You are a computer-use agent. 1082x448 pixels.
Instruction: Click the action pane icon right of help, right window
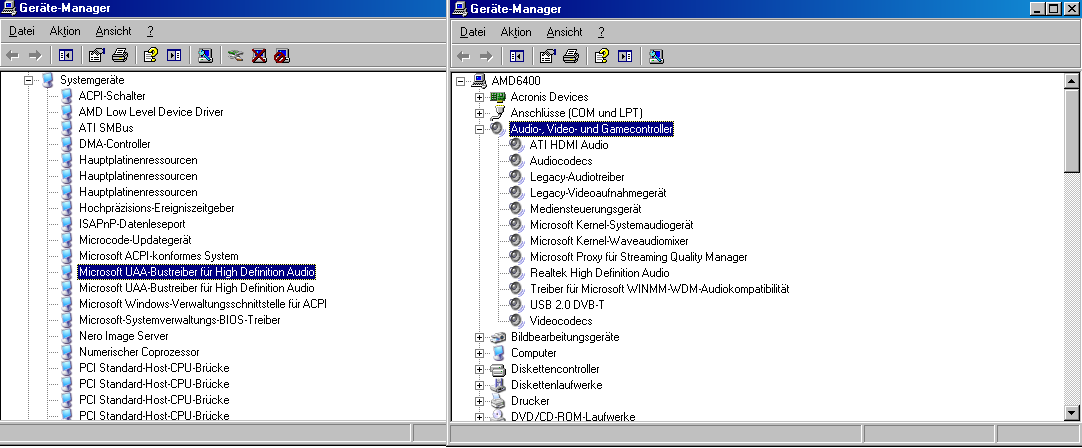click(x=625, y=56)
